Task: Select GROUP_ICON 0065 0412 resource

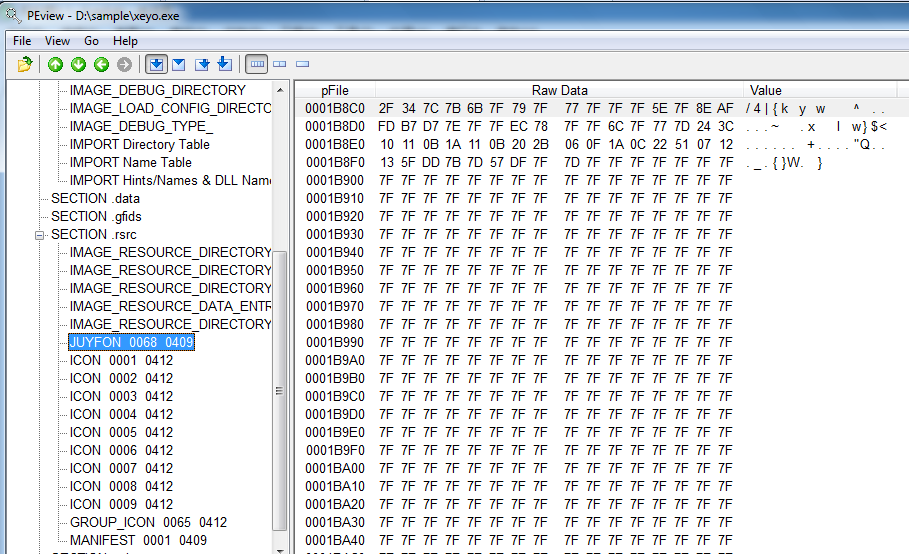Action: click(x=148, y=522)
